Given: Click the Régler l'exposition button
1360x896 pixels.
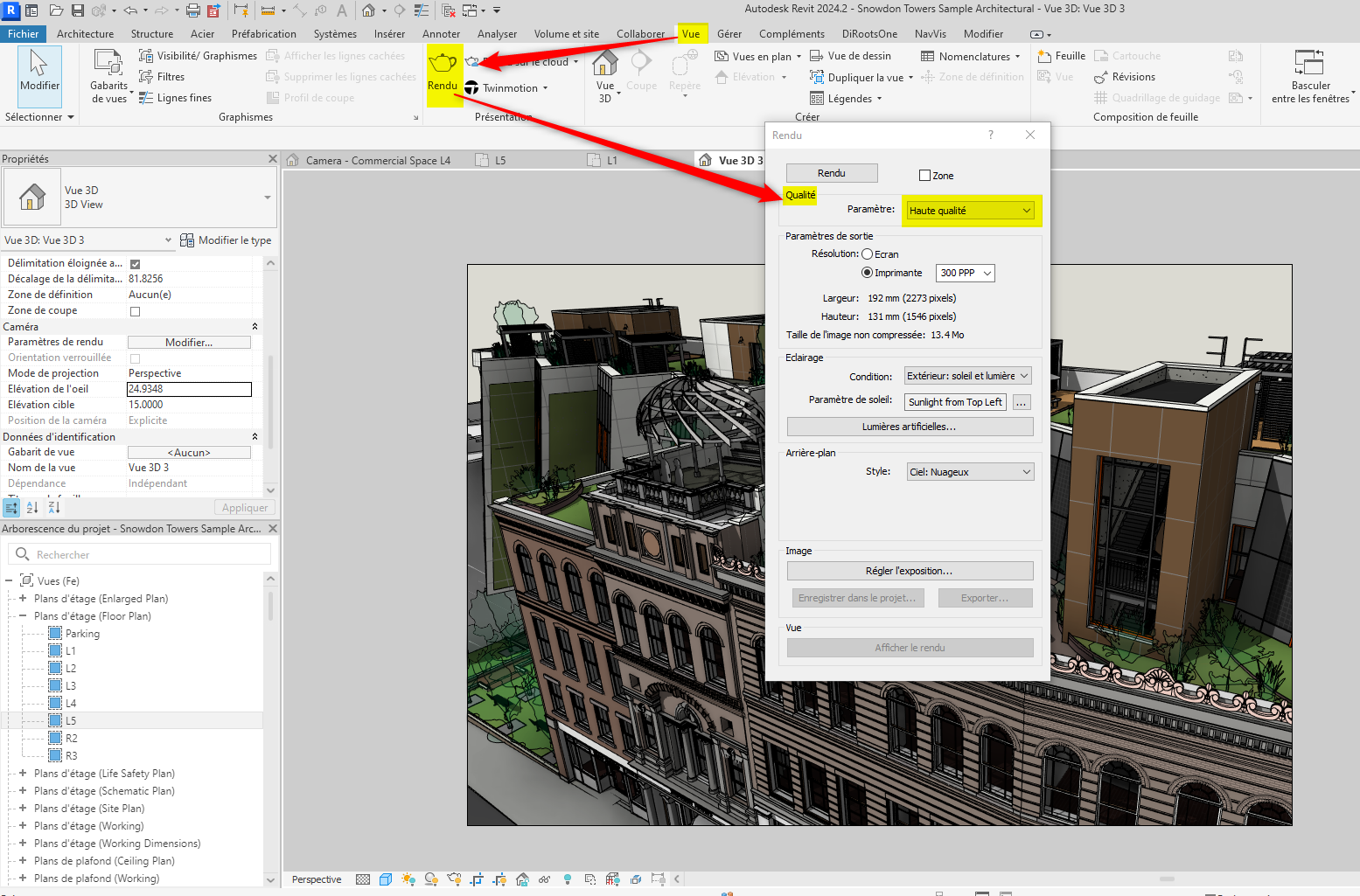Looking at the screenshot, I should (x=910, y=571).
